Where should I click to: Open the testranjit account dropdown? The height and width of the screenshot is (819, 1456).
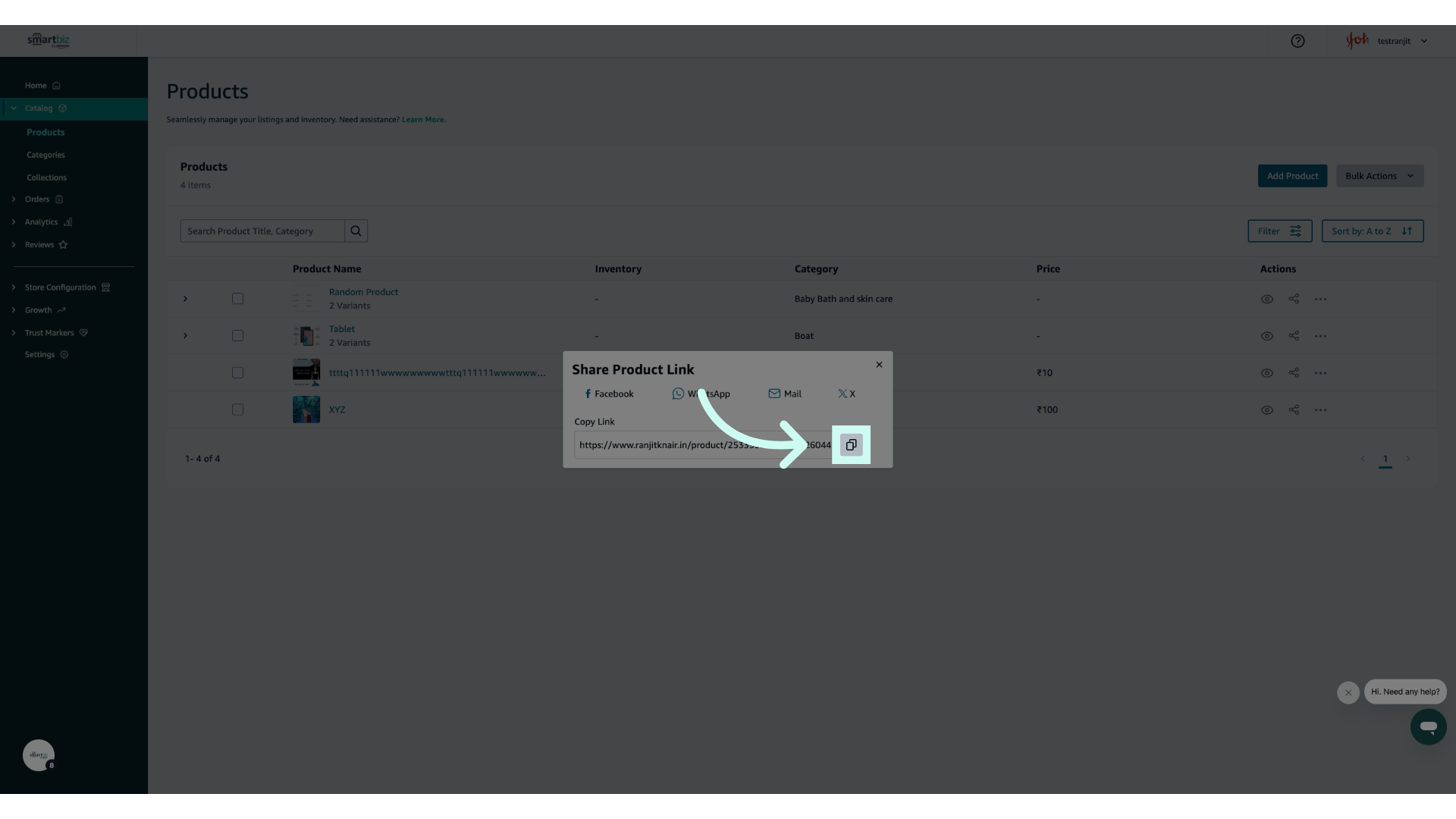pyautogui.click(x=1387, y=41)
